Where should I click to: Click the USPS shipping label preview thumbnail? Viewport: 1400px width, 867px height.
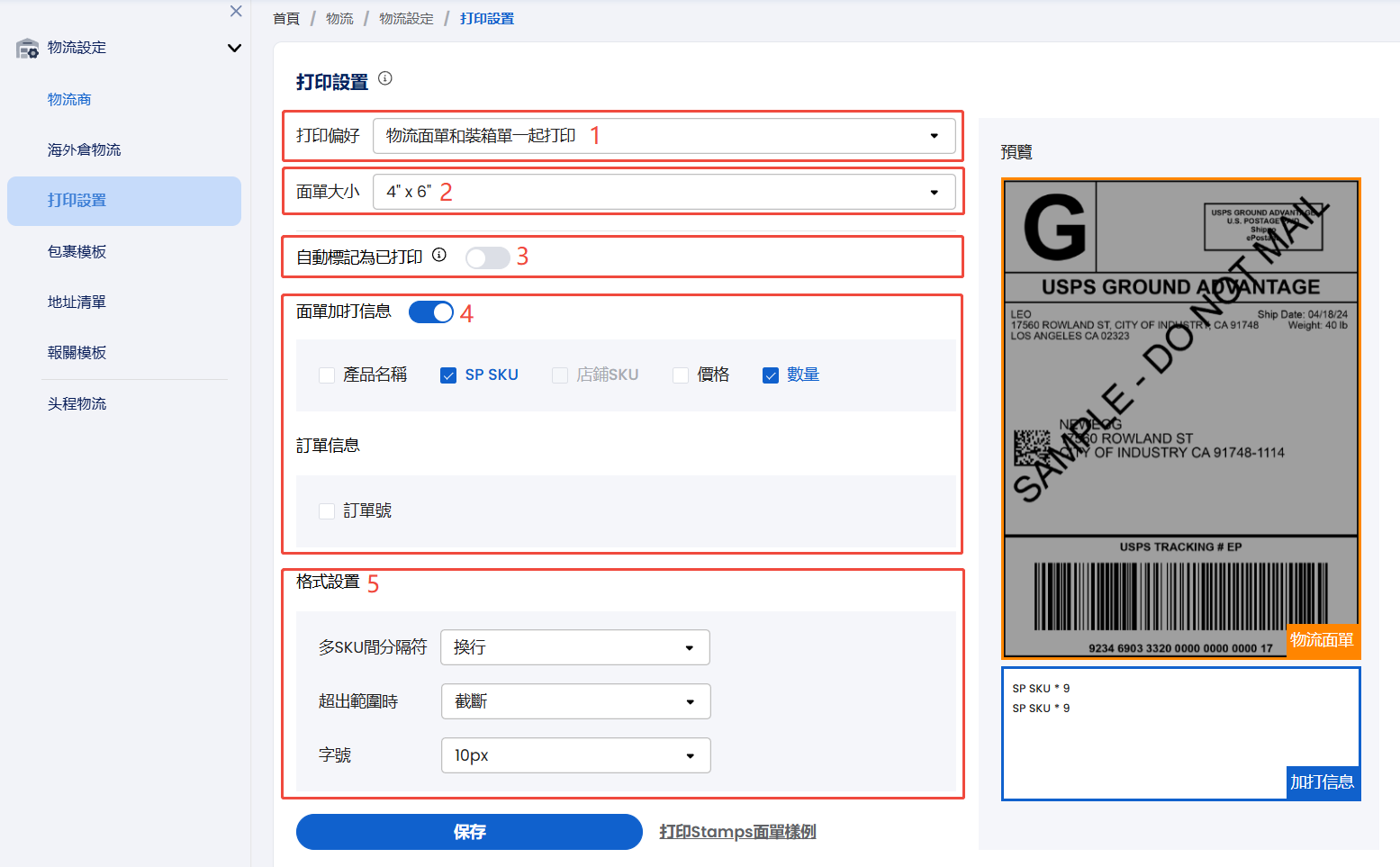[x=1180, y=419]
